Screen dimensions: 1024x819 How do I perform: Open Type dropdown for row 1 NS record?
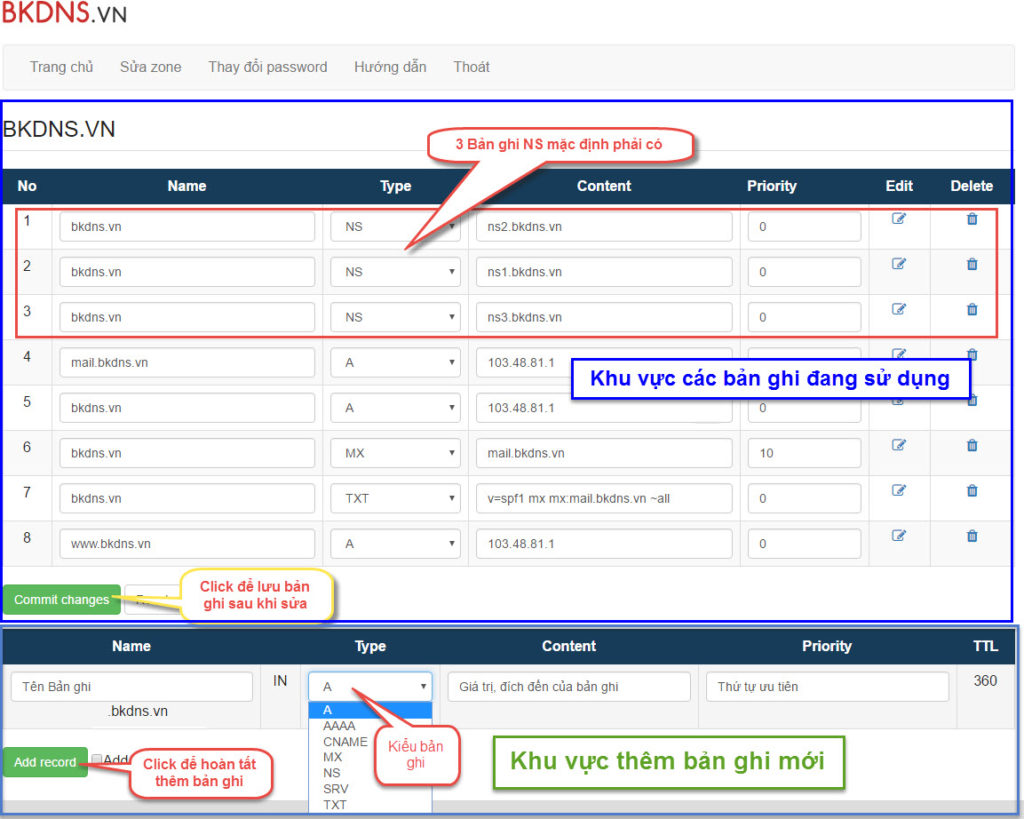[395, 227]
